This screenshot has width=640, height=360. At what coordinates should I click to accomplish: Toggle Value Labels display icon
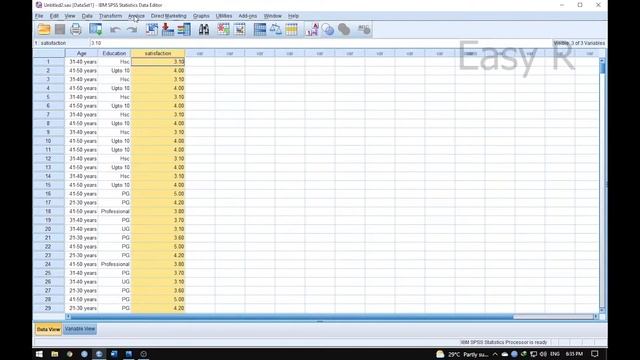coord(312,29)
